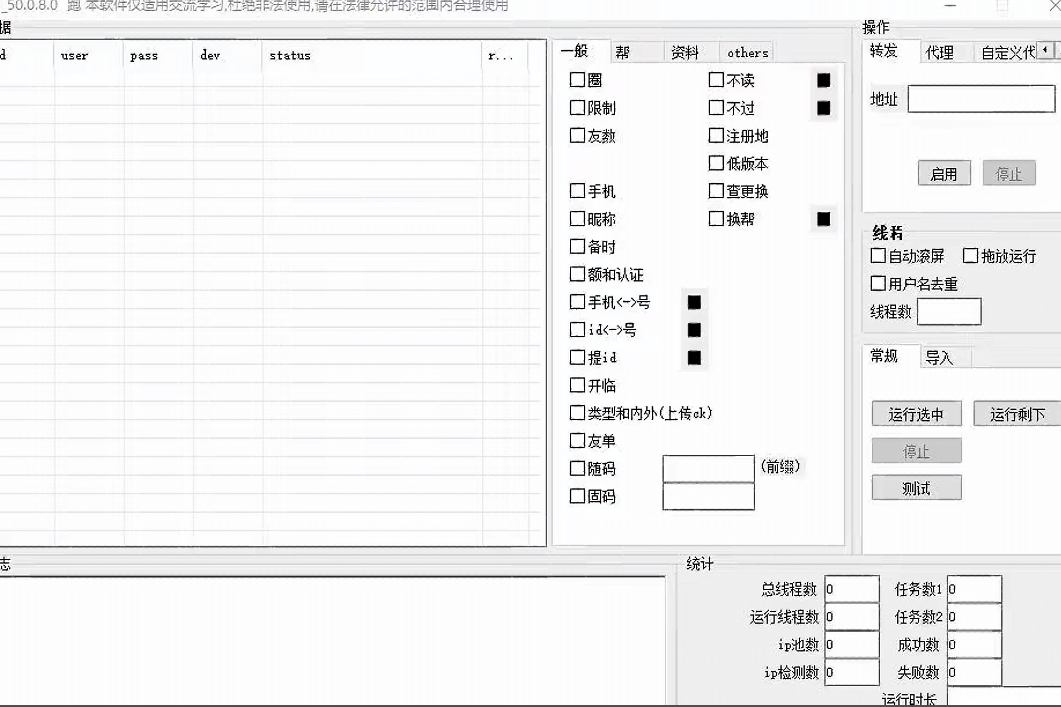Tick the 圈 checkbox

tap(577, 80)
